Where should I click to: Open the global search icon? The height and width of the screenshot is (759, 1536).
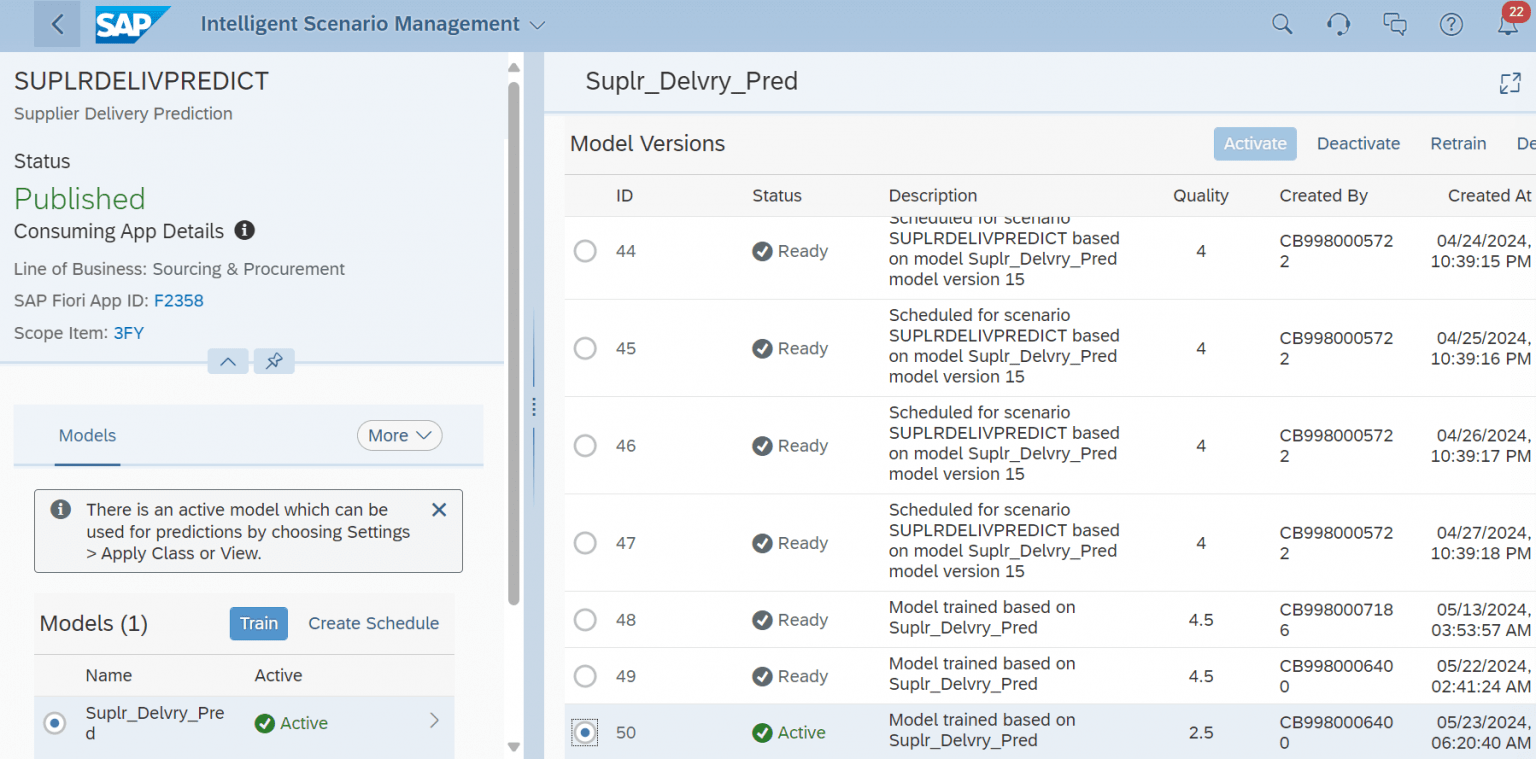pos(1282,23)
